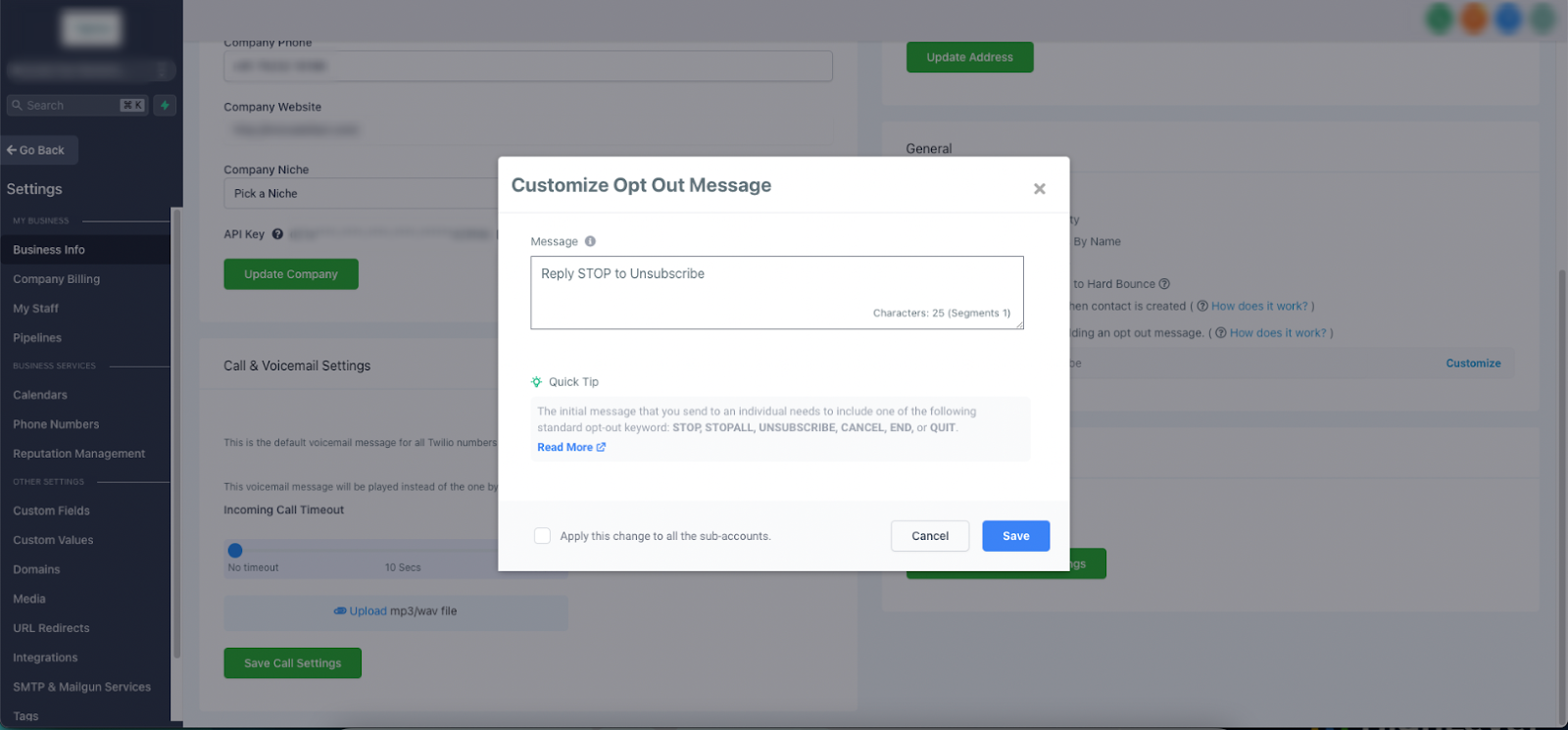The height and width of the screenshot is (730, 1568).
Task: Click the Hard Bounce help icon
Action: [1164, 284]
